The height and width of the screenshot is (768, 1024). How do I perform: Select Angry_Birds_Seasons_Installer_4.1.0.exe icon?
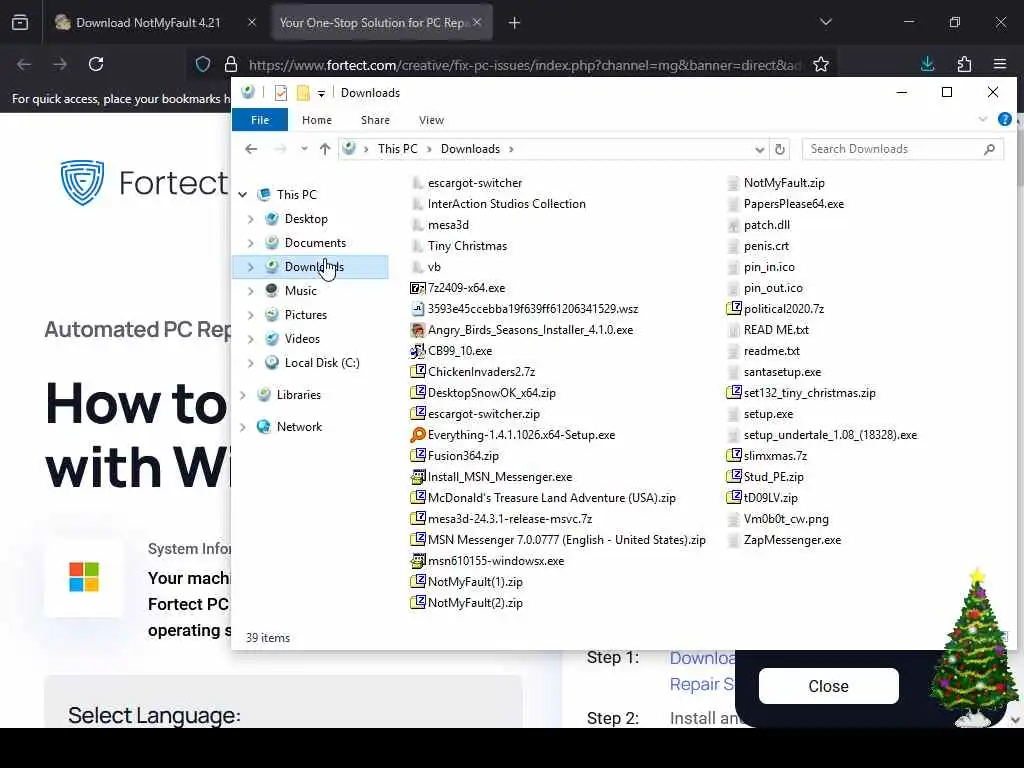pyautogui.click(x=417, y=330)
